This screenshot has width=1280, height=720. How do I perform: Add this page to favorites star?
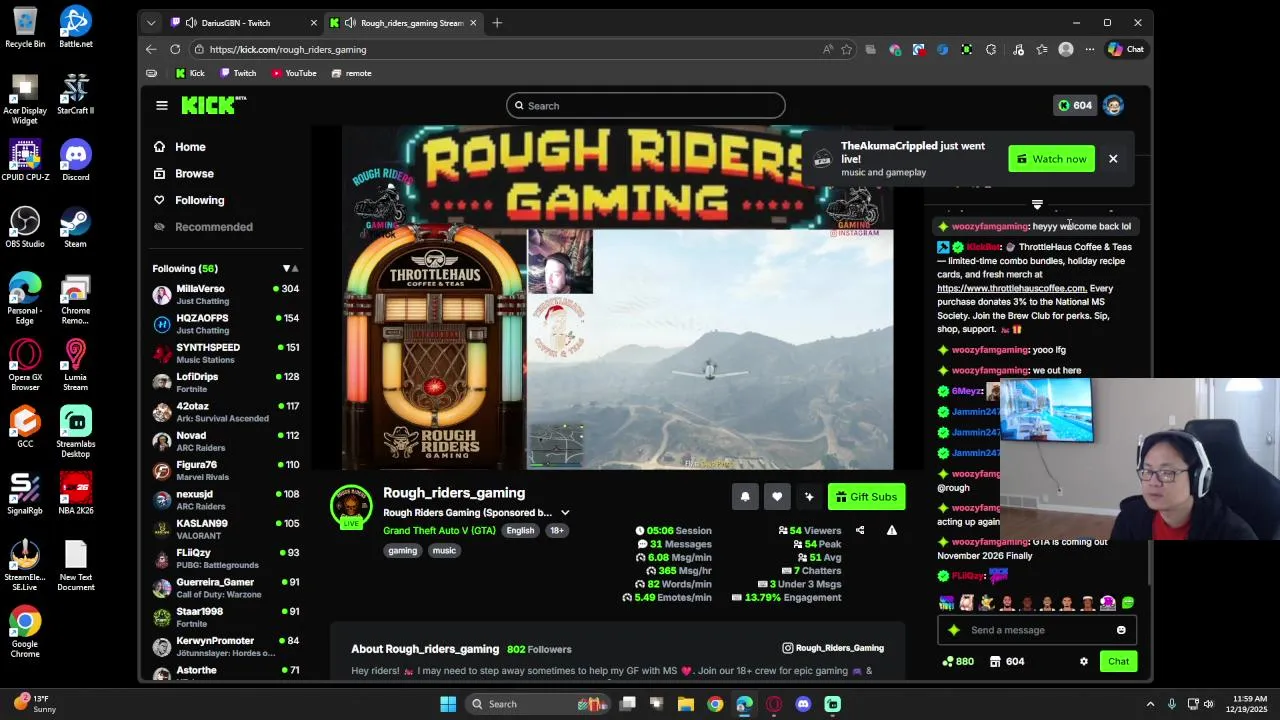[x=846, y=49]
